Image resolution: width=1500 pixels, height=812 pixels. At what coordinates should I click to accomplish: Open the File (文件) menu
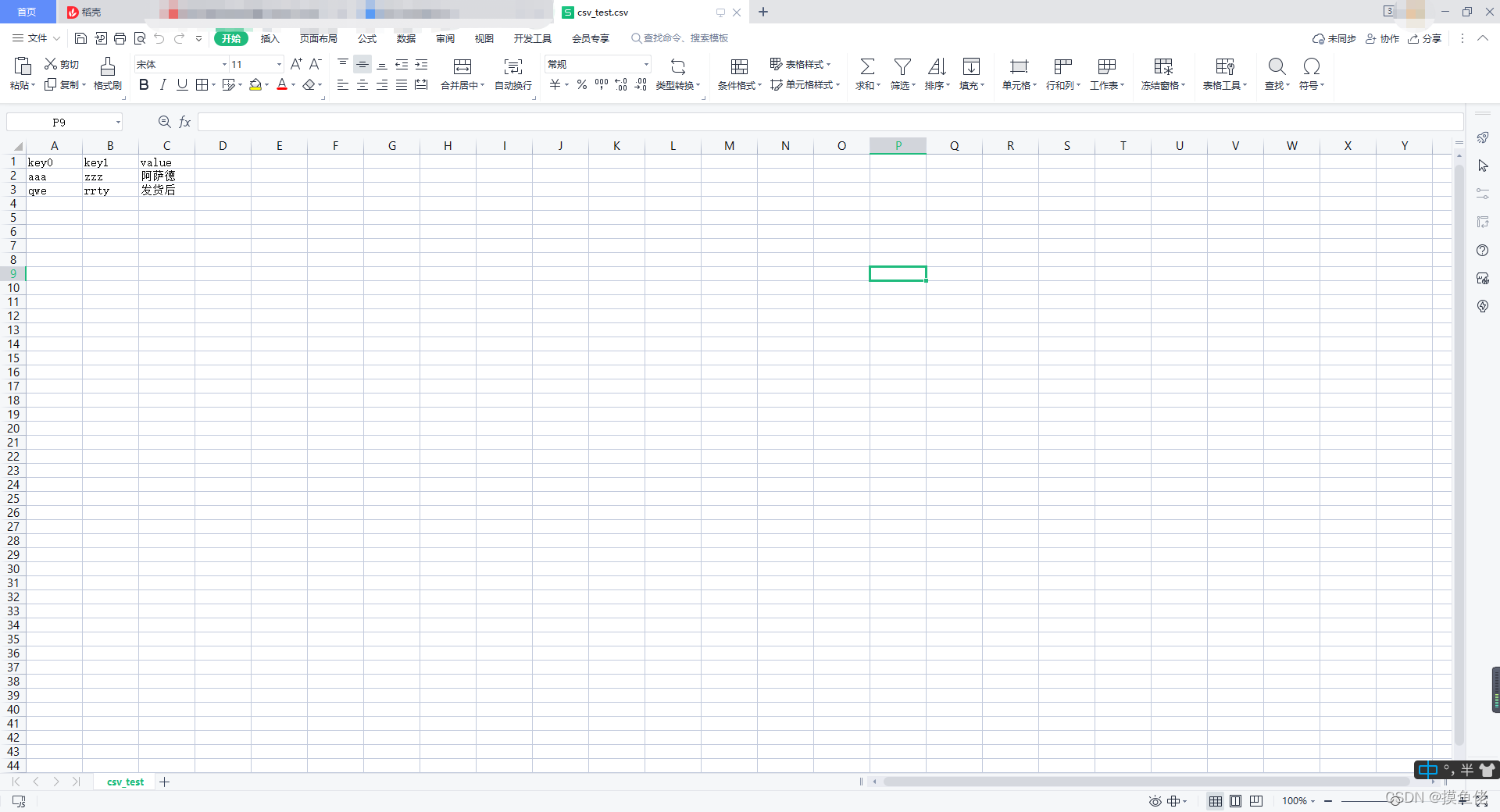click(36, 38)
